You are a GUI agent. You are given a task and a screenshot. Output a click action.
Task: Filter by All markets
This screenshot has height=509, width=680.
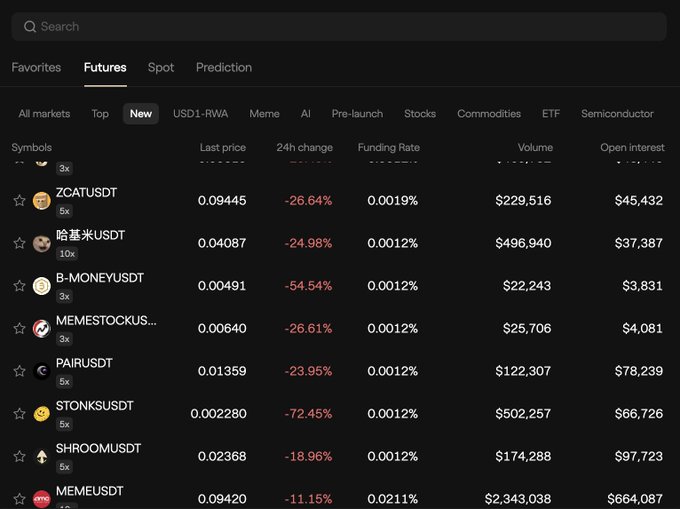point(44,114)
